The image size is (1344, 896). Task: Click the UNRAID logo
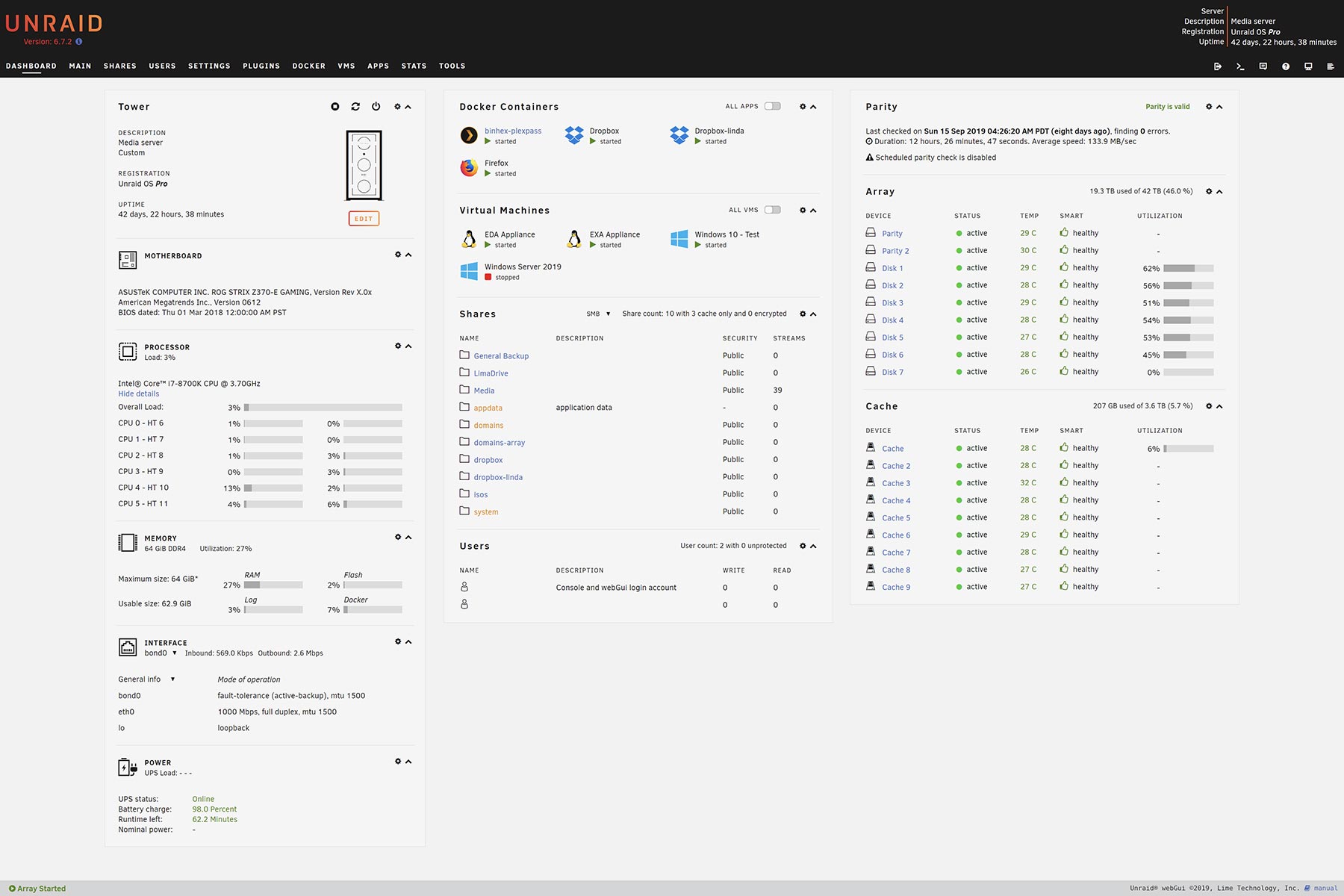tap(54, 23)
